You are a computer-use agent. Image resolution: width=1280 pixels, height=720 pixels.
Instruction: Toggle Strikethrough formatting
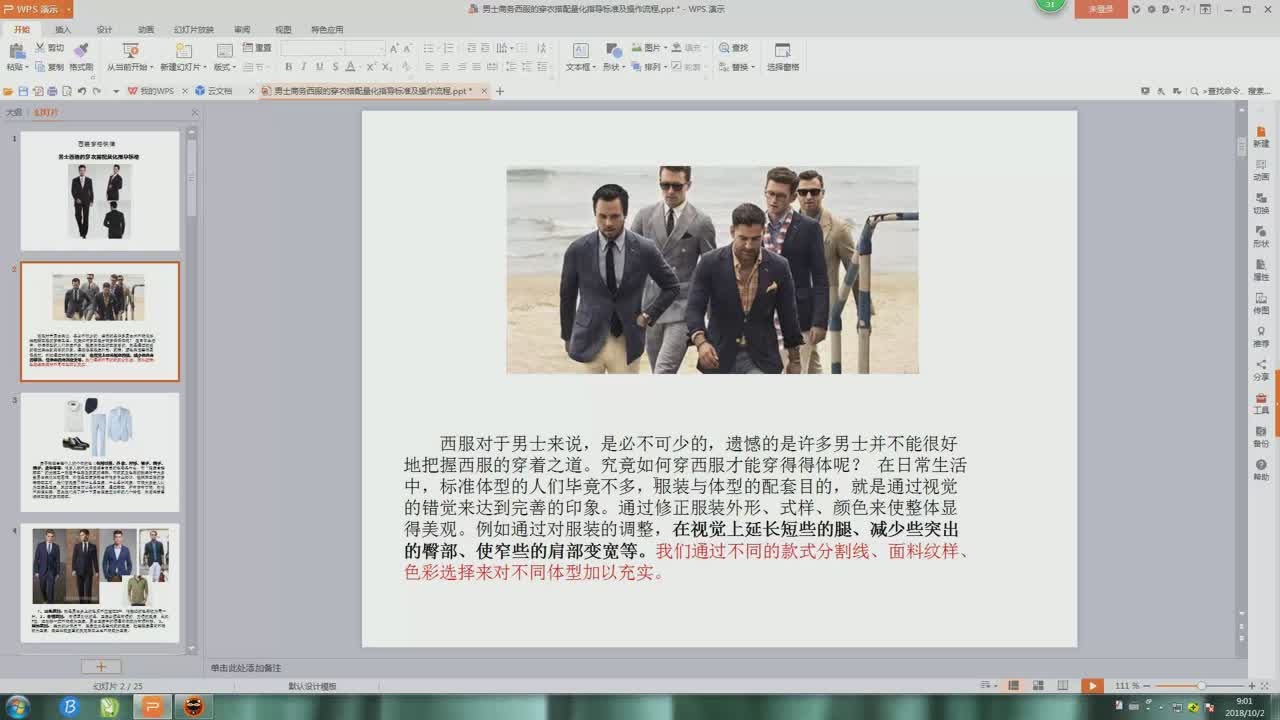pyautogui.click(x=335, y=67)
